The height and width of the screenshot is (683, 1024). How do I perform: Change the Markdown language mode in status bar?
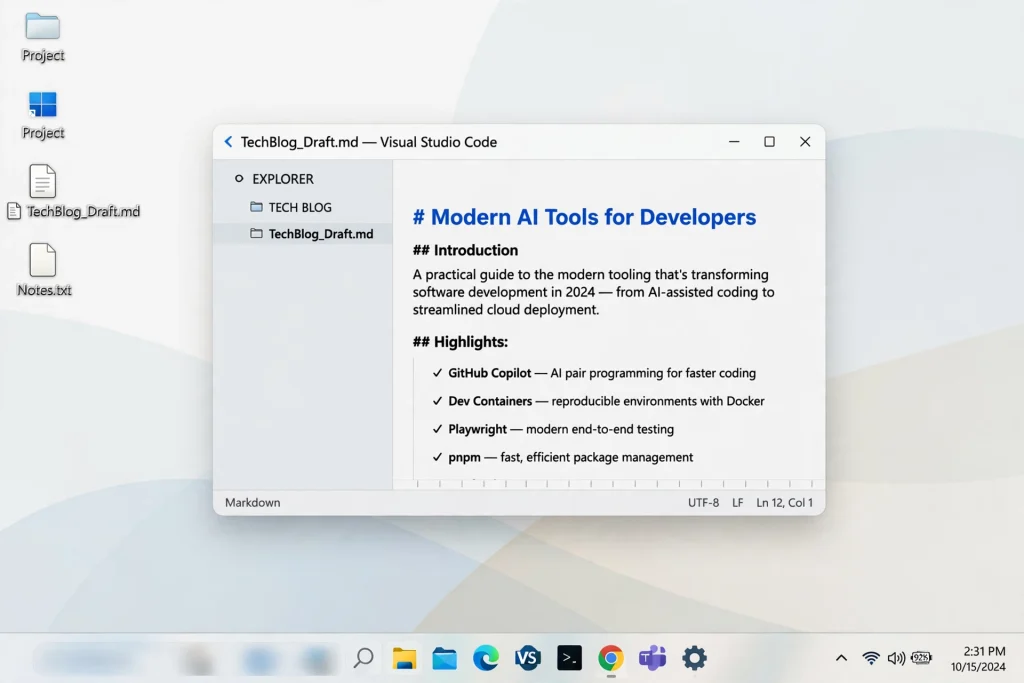(x=253, y=502)
